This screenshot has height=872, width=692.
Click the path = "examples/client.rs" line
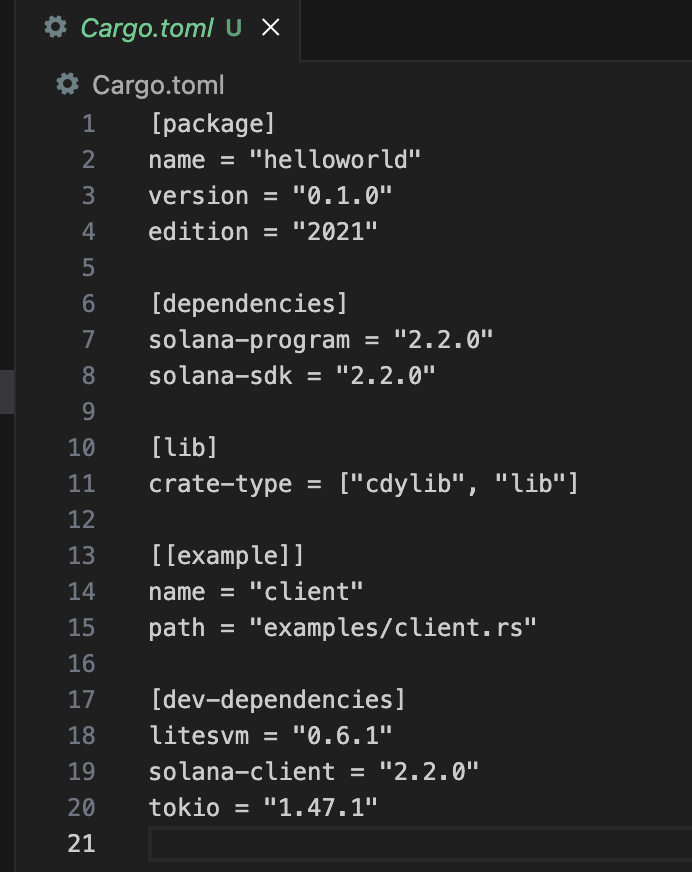point(343,628)
